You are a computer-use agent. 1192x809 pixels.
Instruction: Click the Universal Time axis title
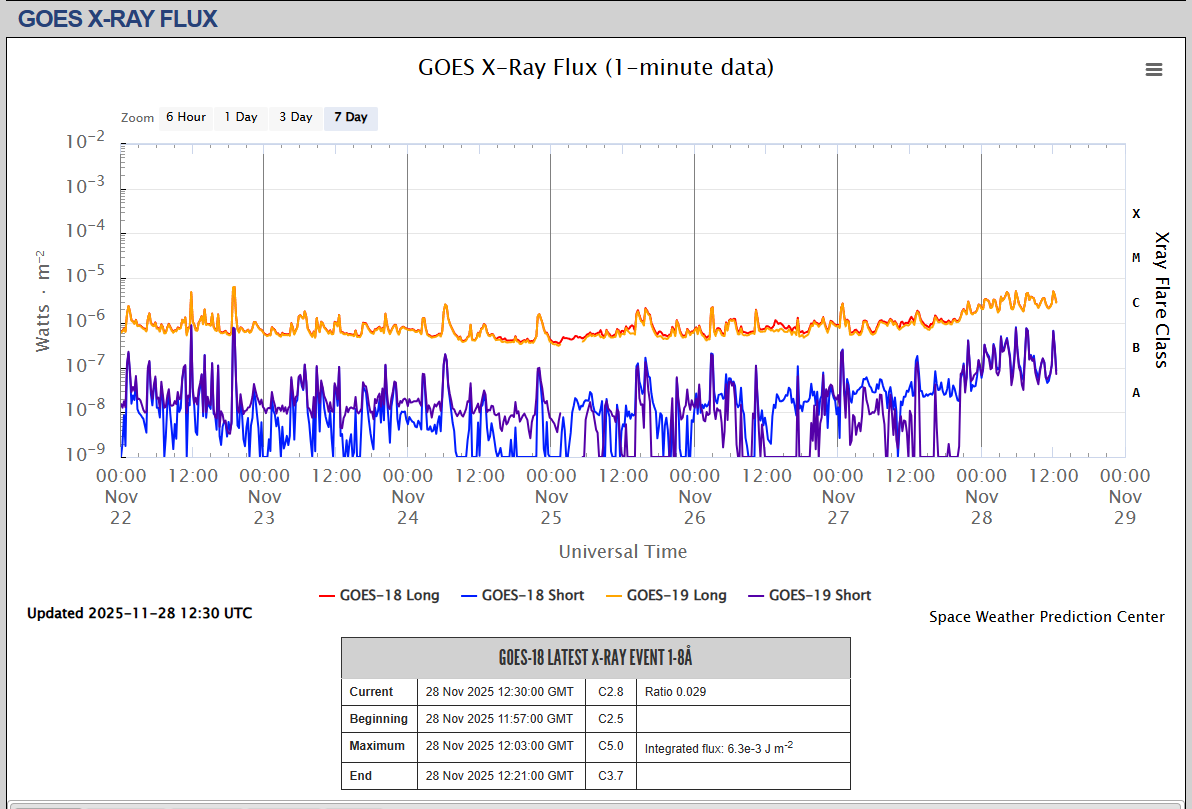[622, 552]
